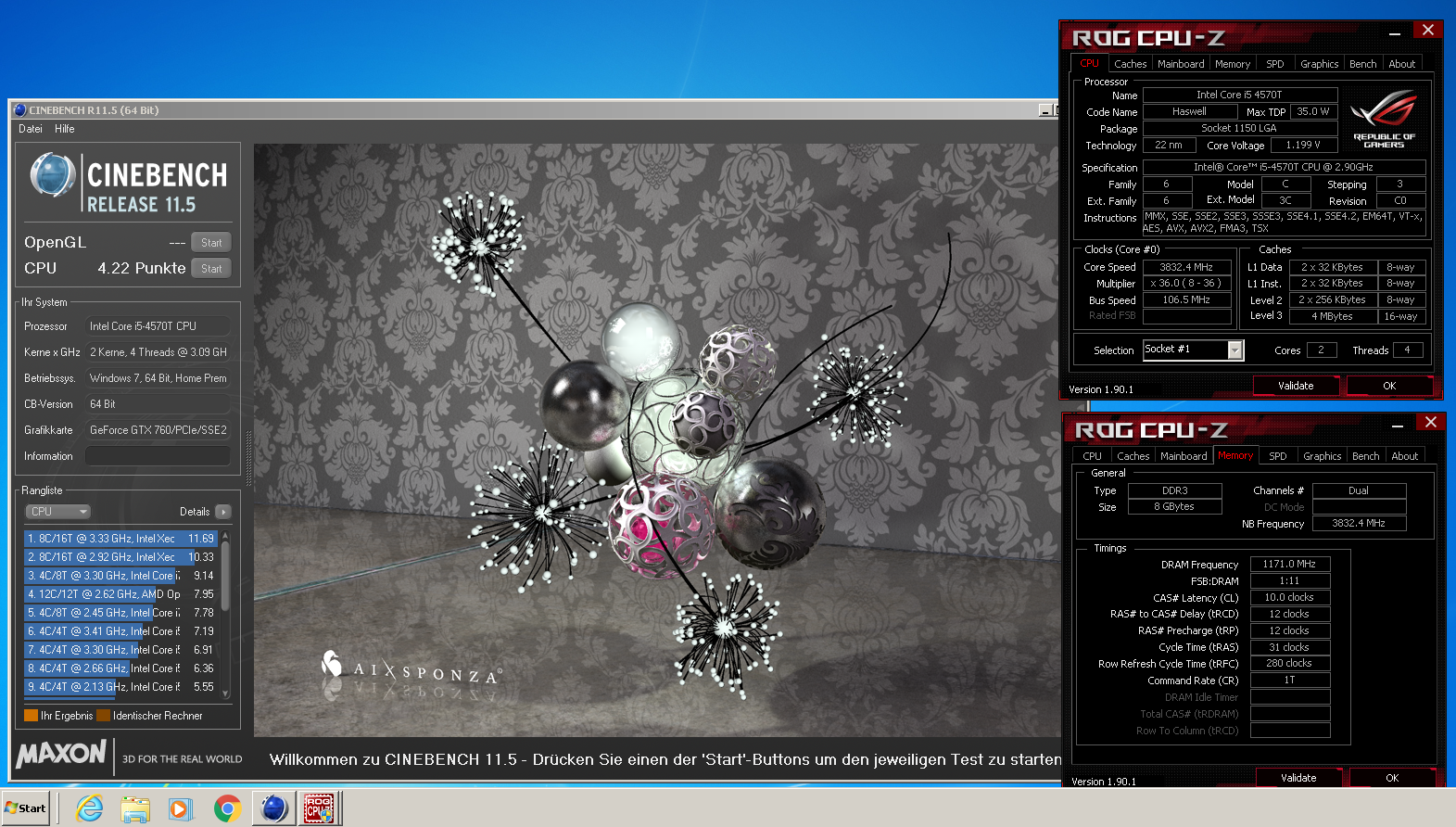The image size is (1456, 827).
Task: Open About tab in upper CPU-Z window
Action: tap(1401, 64)
